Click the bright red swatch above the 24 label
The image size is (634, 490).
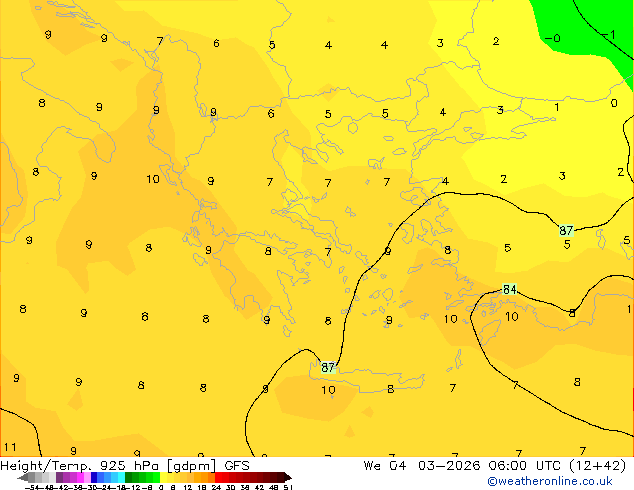[x=218, y=477]
